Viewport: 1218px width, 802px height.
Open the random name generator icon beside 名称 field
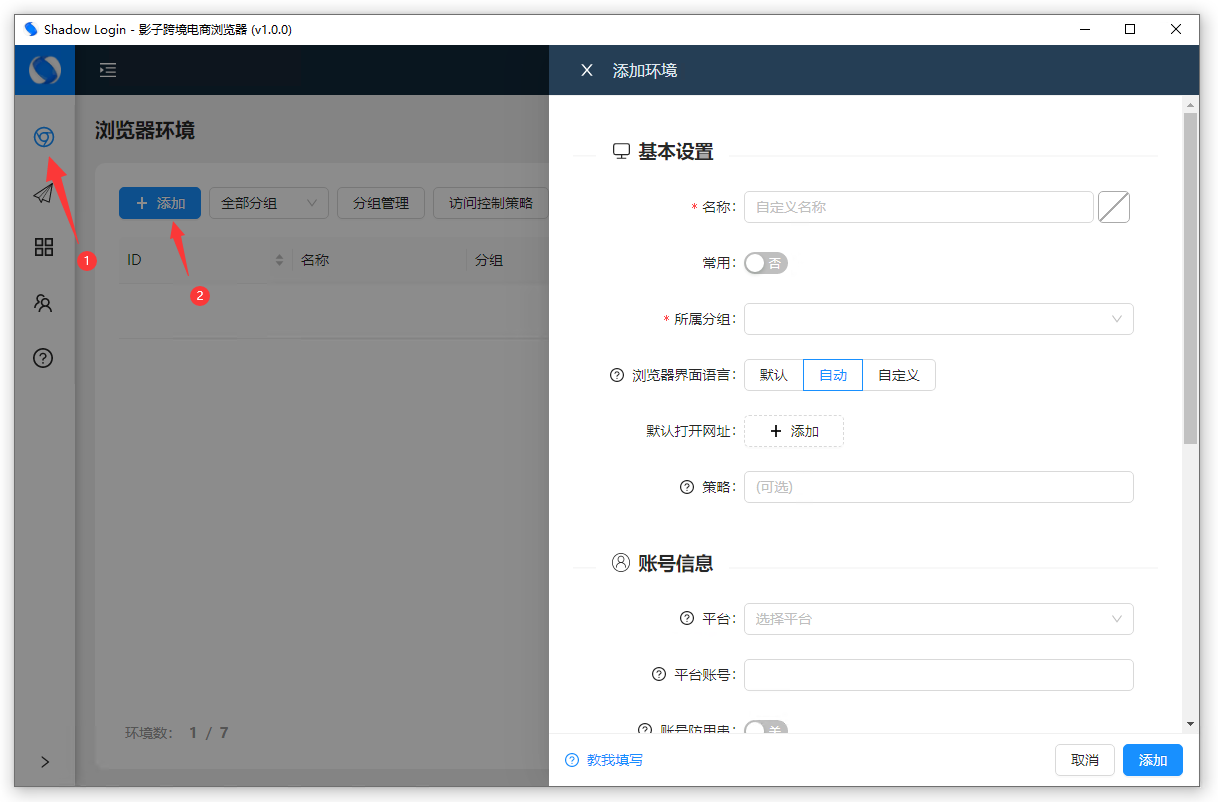(x=1113, y=207)
